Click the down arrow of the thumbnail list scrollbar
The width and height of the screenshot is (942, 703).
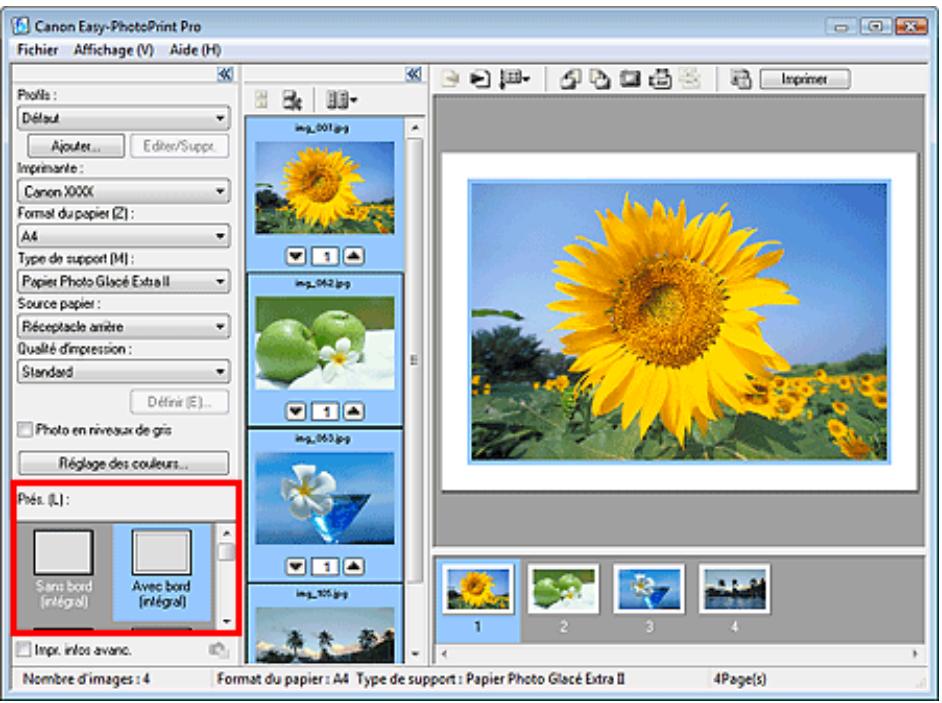415,654
